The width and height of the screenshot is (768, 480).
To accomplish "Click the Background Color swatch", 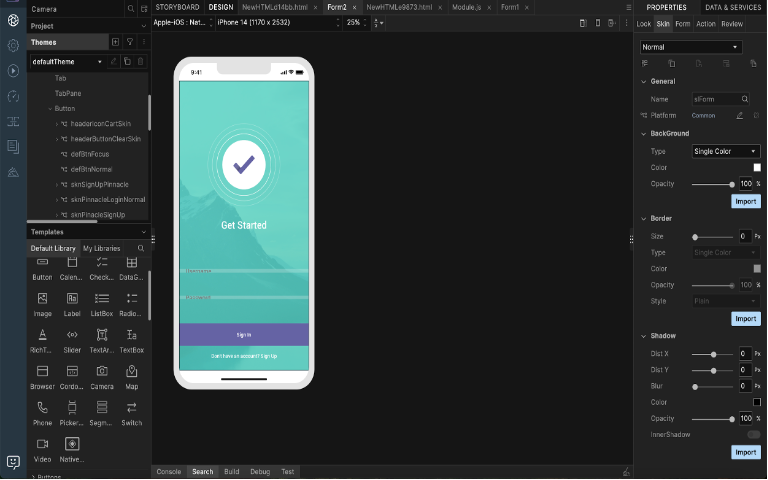I will pos(757,168).
